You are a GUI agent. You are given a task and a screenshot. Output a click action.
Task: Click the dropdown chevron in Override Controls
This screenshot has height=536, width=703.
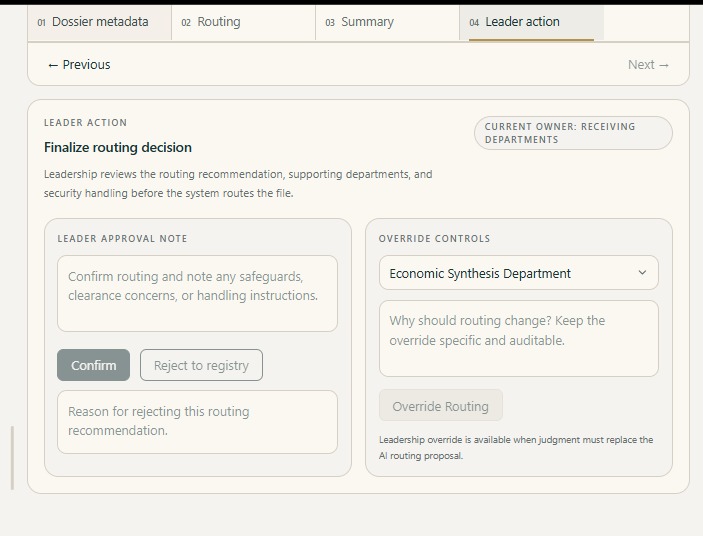click(642, 272)
